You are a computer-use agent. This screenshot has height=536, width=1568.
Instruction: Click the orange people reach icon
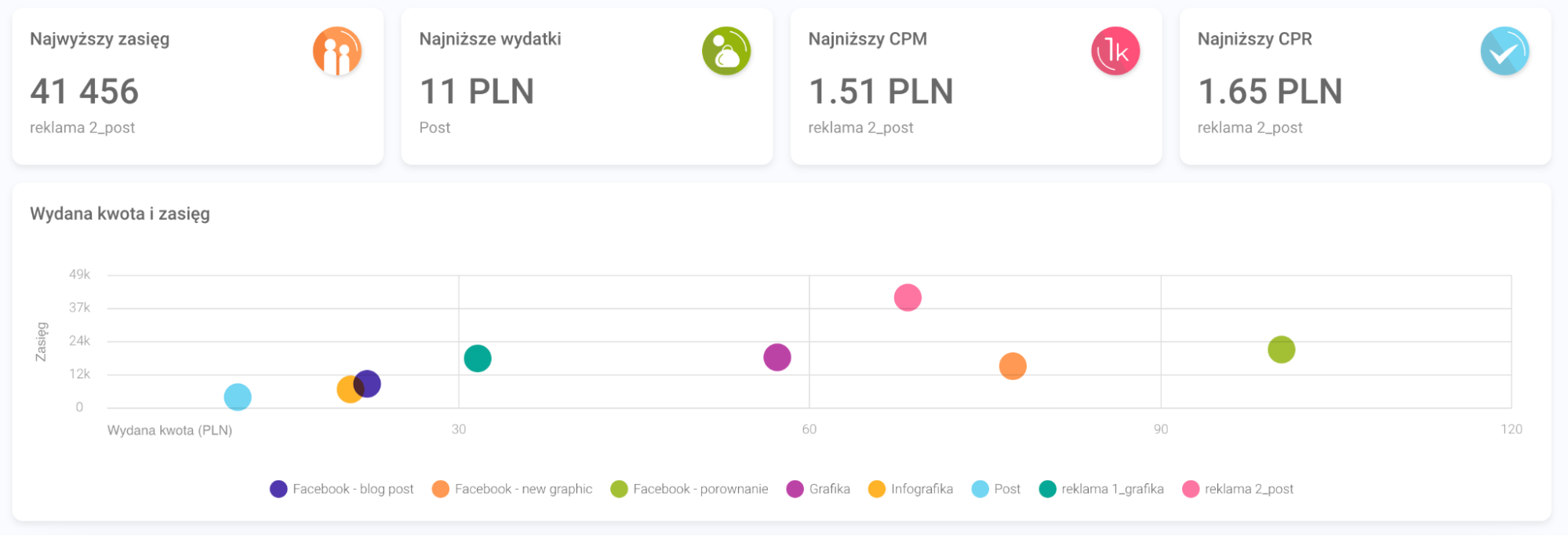pos(337,51)
